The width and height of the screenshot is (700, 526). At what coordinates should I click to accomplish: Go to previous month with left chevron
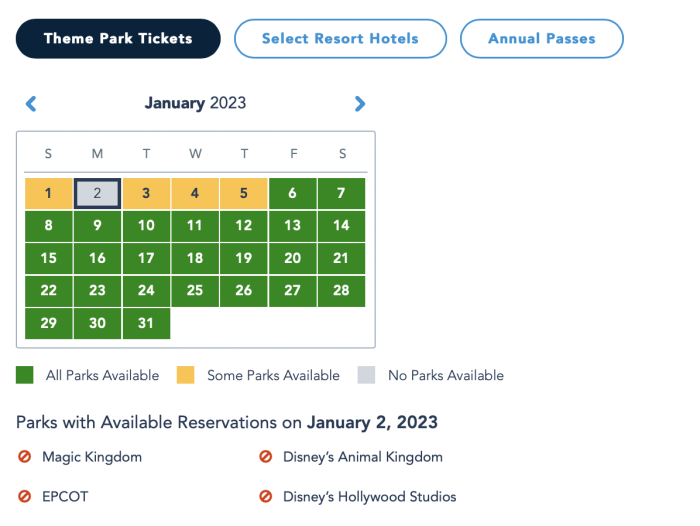point(31,104)
